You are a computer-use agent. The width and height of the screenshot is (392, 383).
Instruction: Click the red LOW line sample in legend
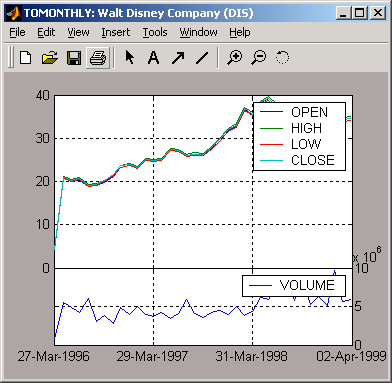tap(271, 144)
